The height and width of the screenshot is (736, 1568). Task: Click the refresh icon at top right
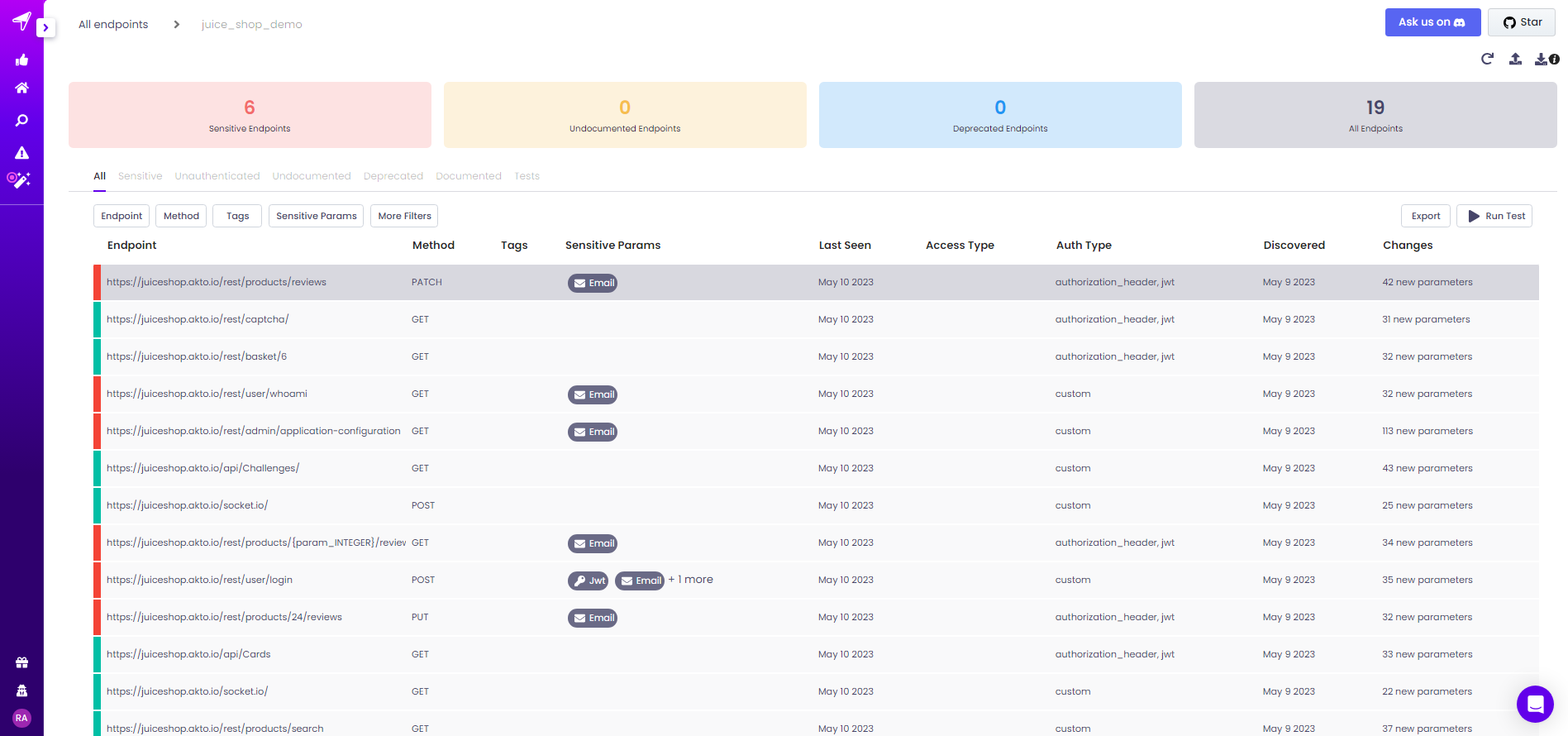1487,59
